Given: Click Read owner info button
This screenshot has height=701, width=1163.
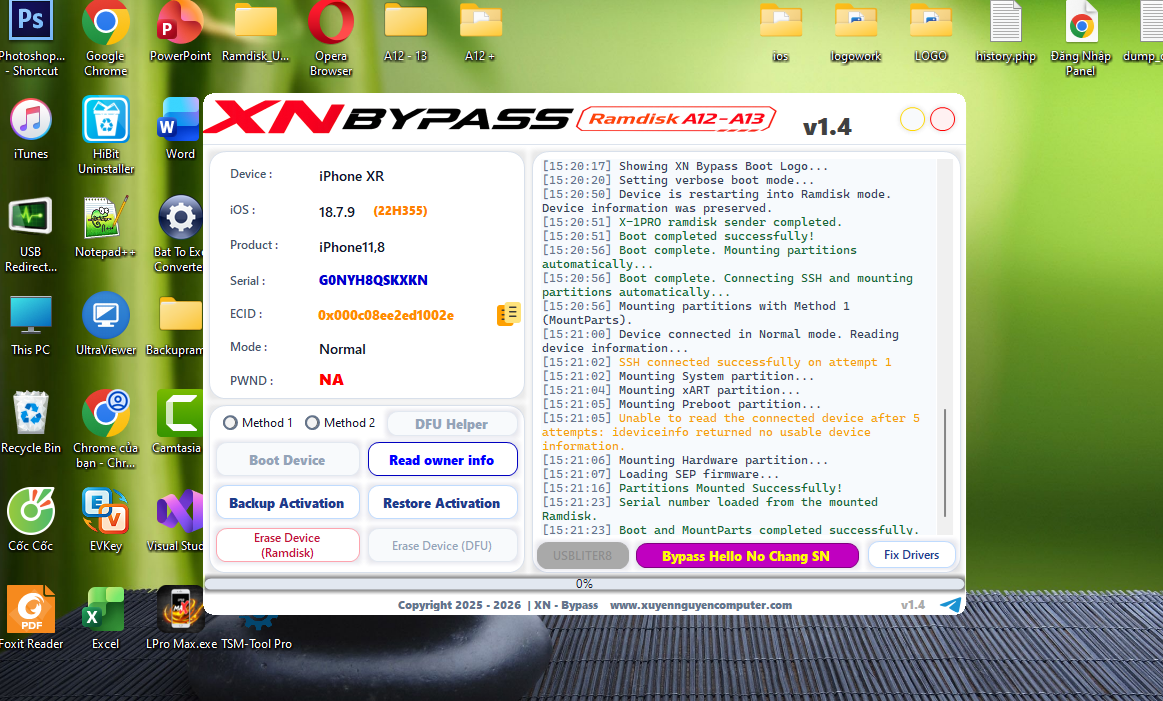Looking at the screenshot, I should coord(442,460).
